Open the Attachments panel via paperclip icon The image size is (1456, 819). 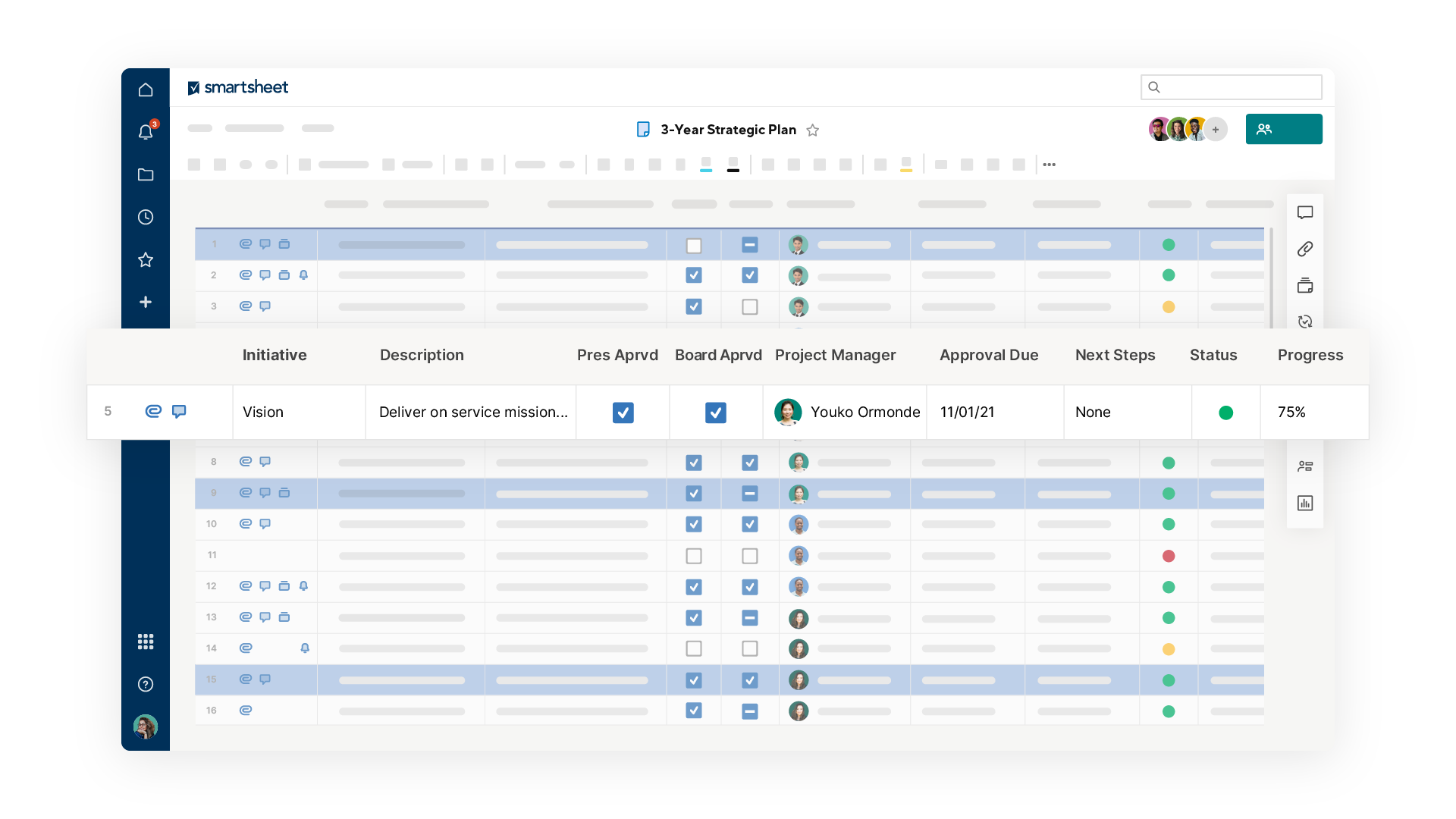(x=1305, y=249)
